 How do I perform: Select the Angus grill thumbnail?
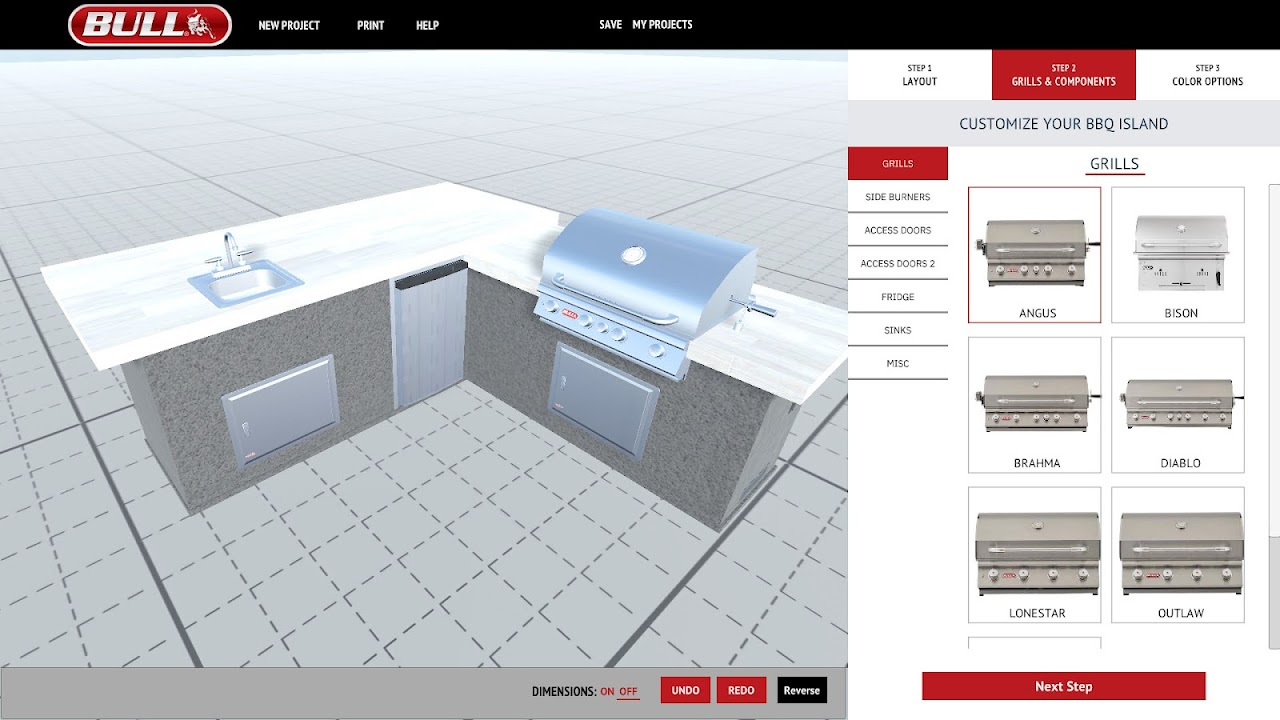click(1034, 254)
